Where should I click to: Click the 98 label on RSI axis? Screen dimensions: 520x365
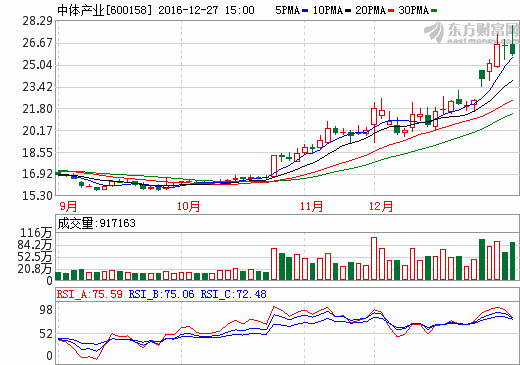(x=46, y=310)
